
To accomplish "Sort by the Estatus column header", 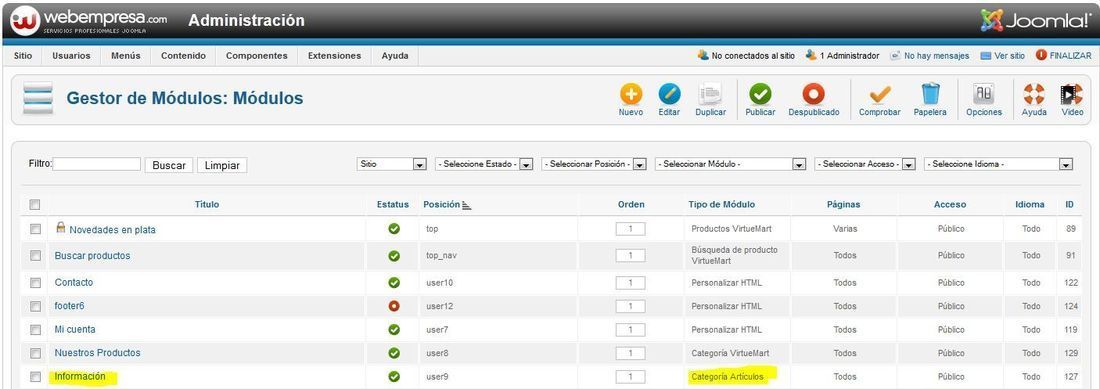I will (x=392, y=205).
